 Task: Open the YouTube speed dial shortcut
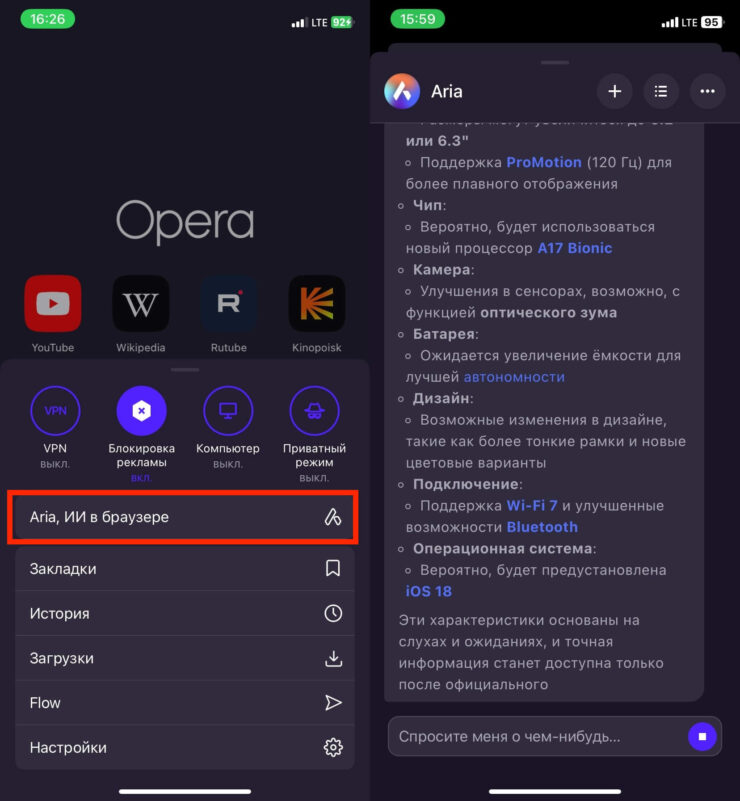pyautogui.click(x=53, y=304)
